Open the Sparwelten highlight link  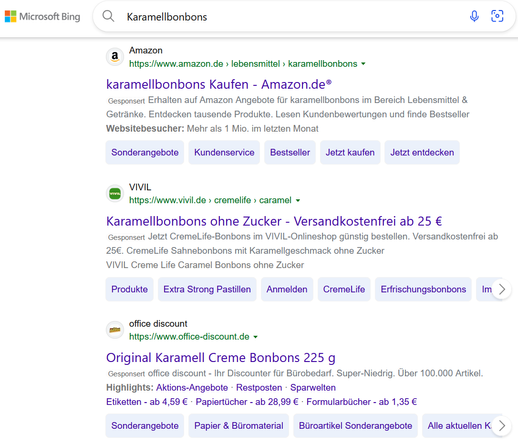pos(313,388)
